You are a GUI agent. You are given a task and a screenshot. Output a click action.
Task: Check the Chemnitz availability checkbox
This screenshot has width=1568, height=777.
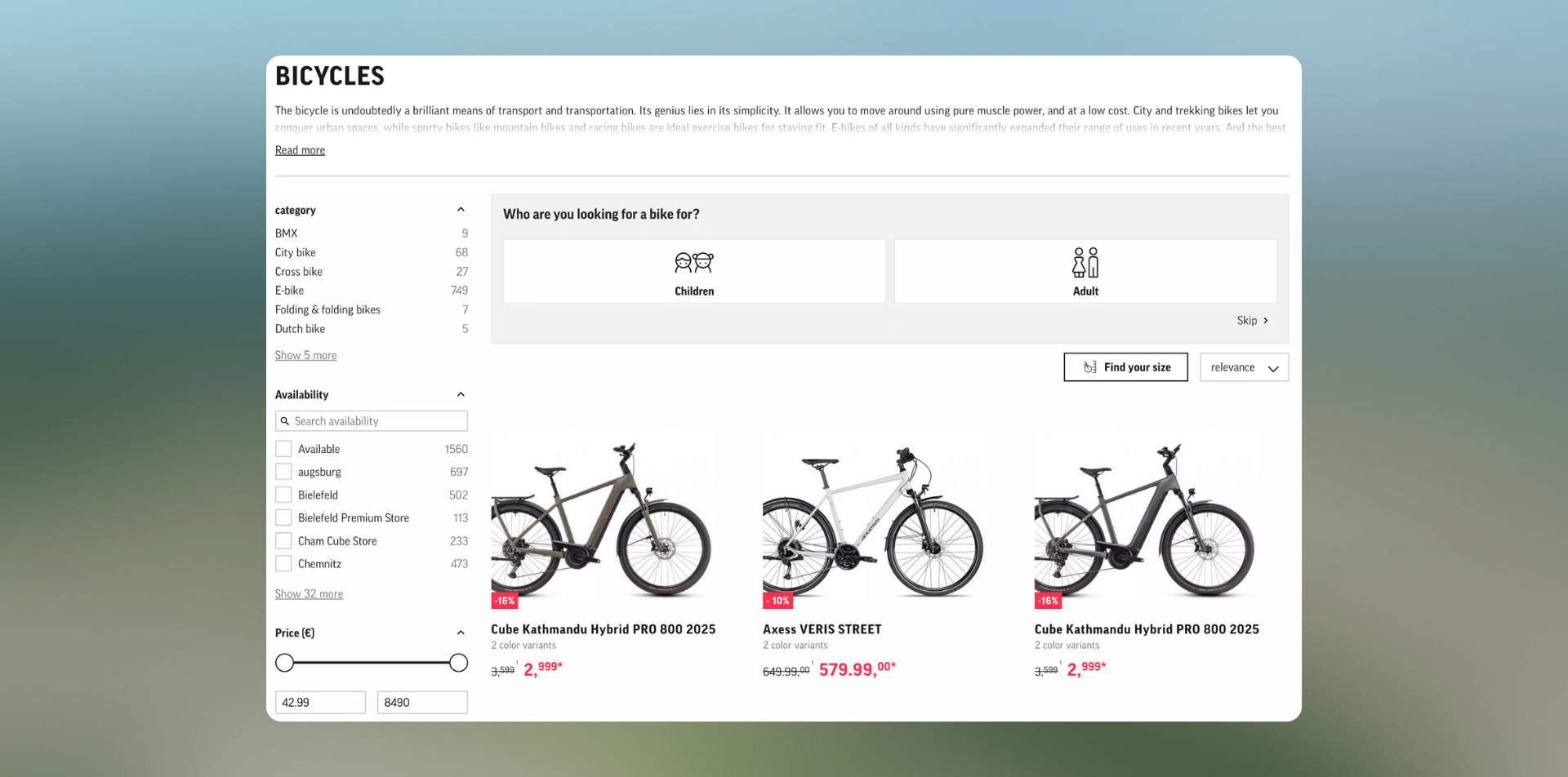coord(283,563)
